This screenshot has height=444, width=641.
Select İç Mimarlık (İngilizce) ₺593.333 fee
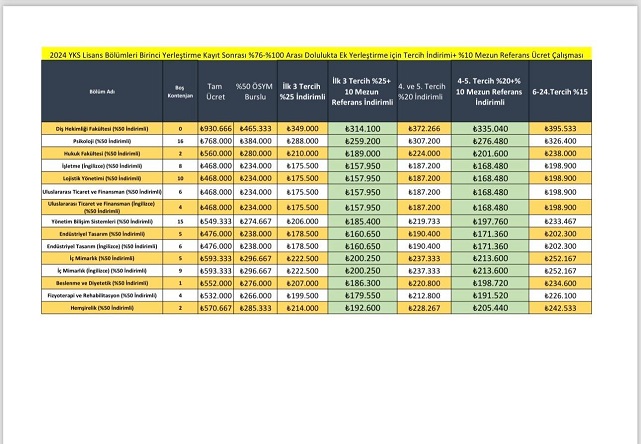coord(215,271)
